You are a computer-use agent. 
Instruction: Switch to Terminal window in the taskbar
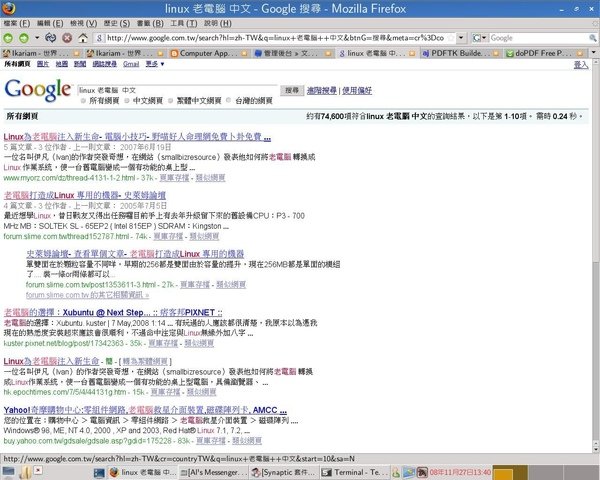coord(355,472)
